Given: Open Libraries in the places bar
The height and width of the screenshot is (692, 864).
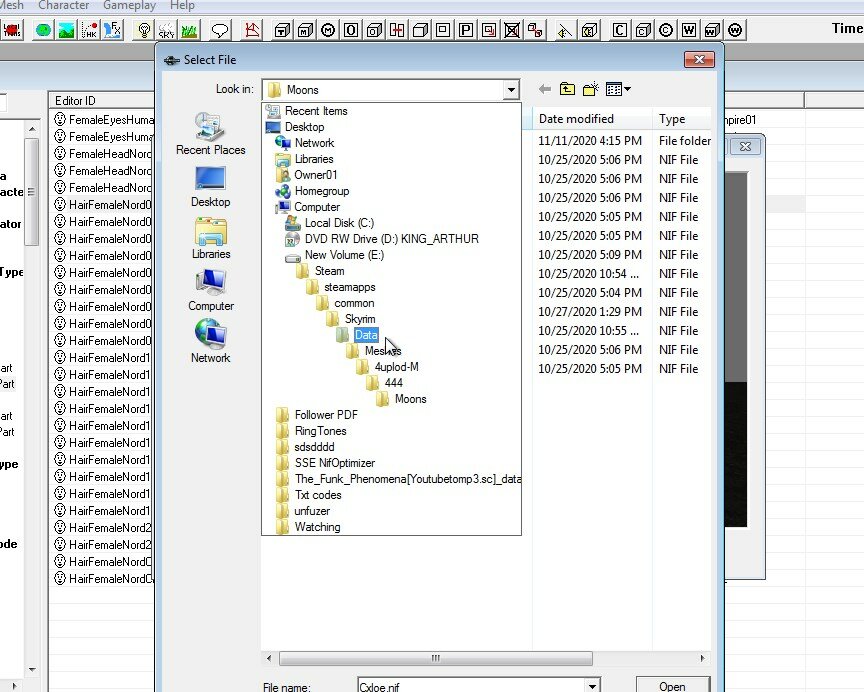Looking at the screenshot, I should point(210,238).
